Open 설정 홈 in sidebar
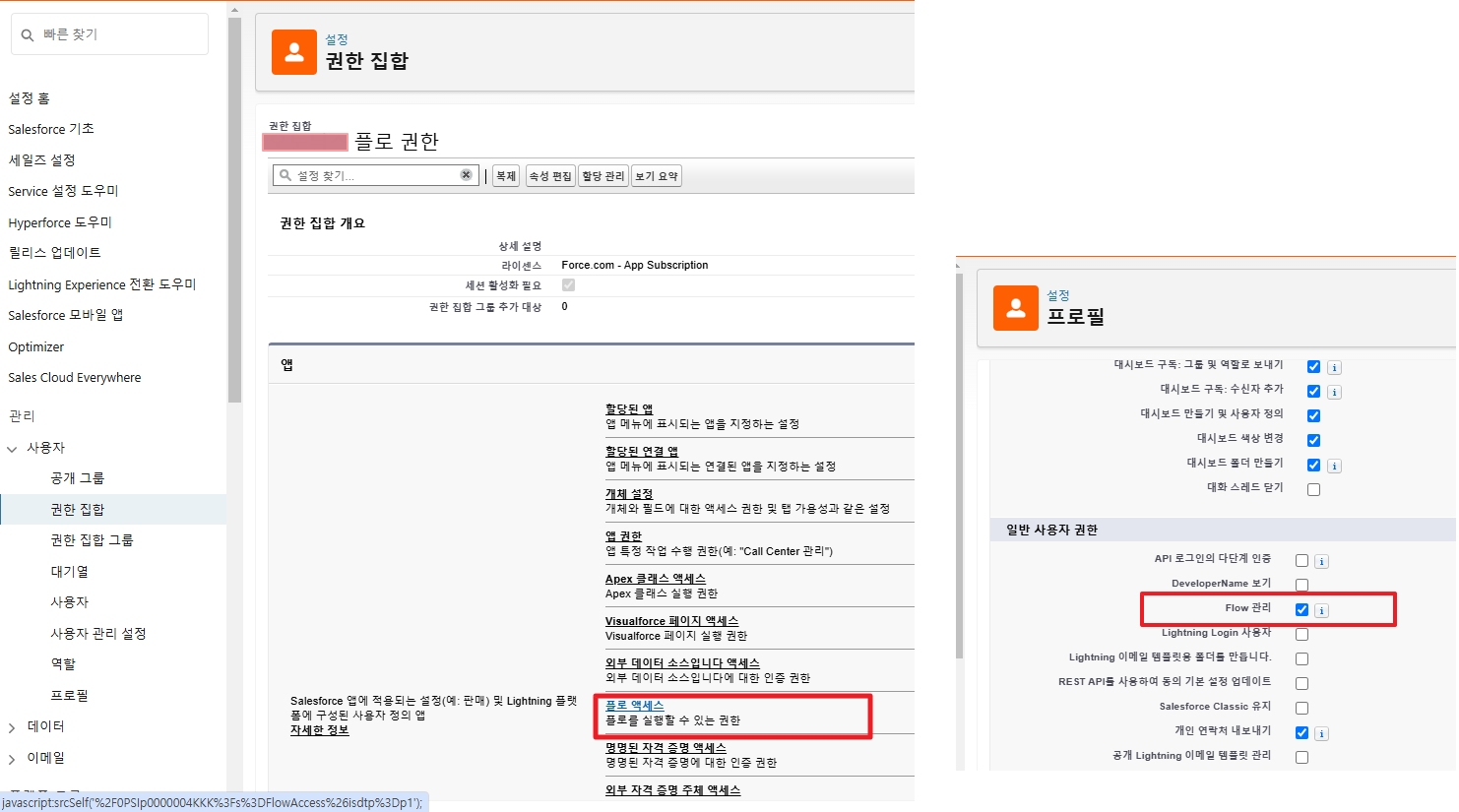 (30, 98)
